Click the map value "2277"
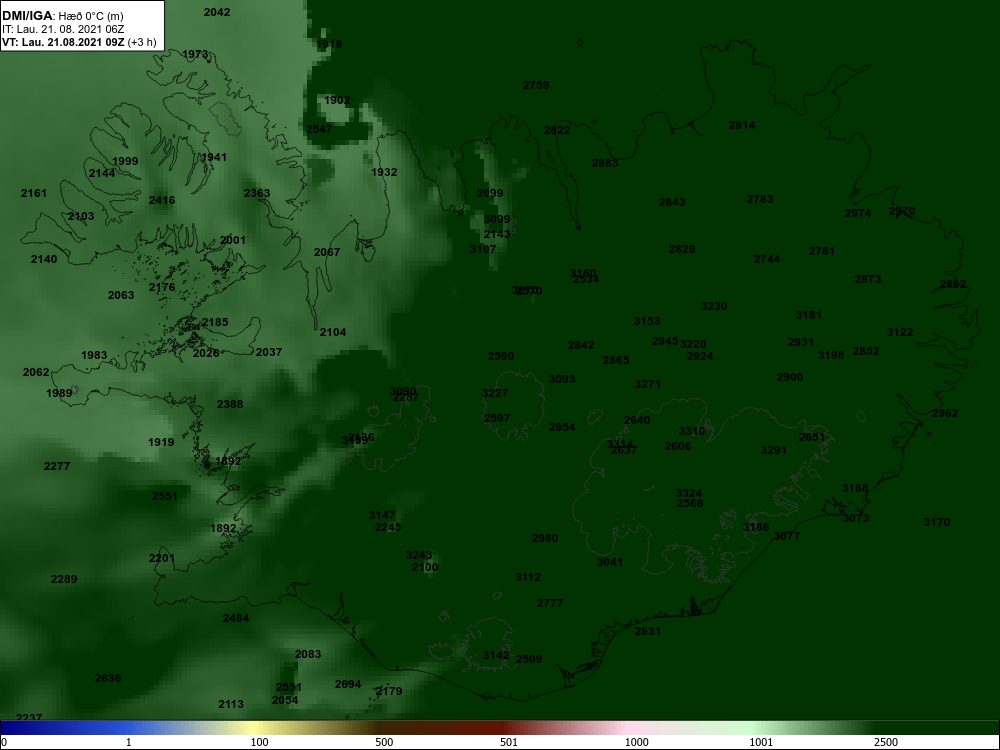This screenshot has height=750, width=1000. pyautogui.click(x=57, y=466)
